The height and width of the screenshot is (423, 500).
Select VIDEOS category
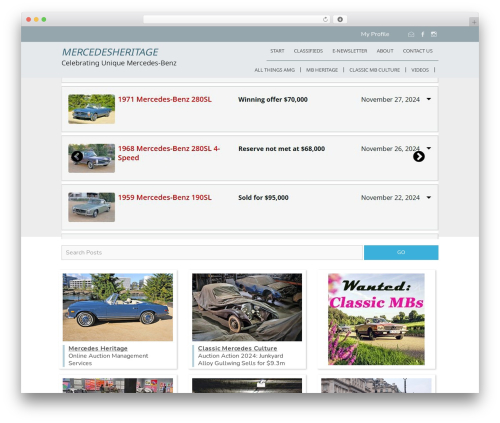[420, 70]
